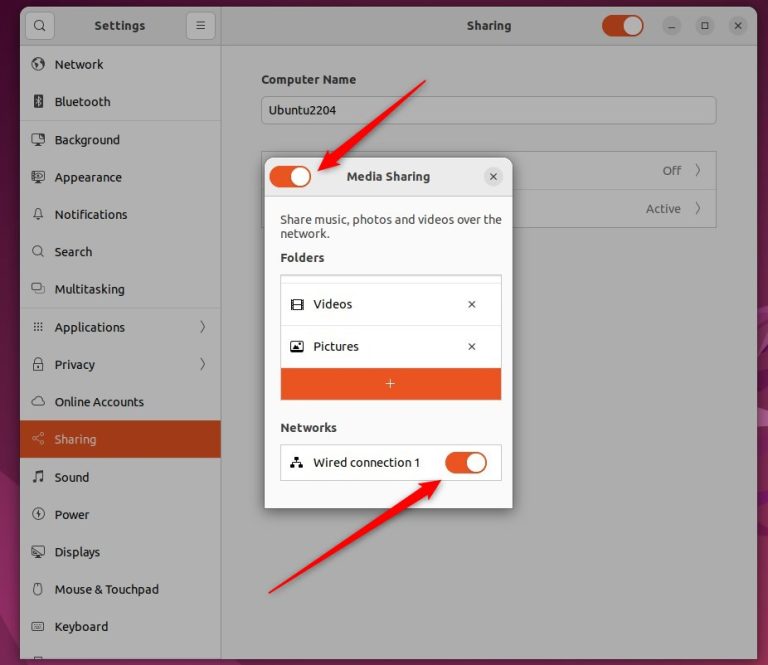Select the Videos folder row

pos(391,305)
